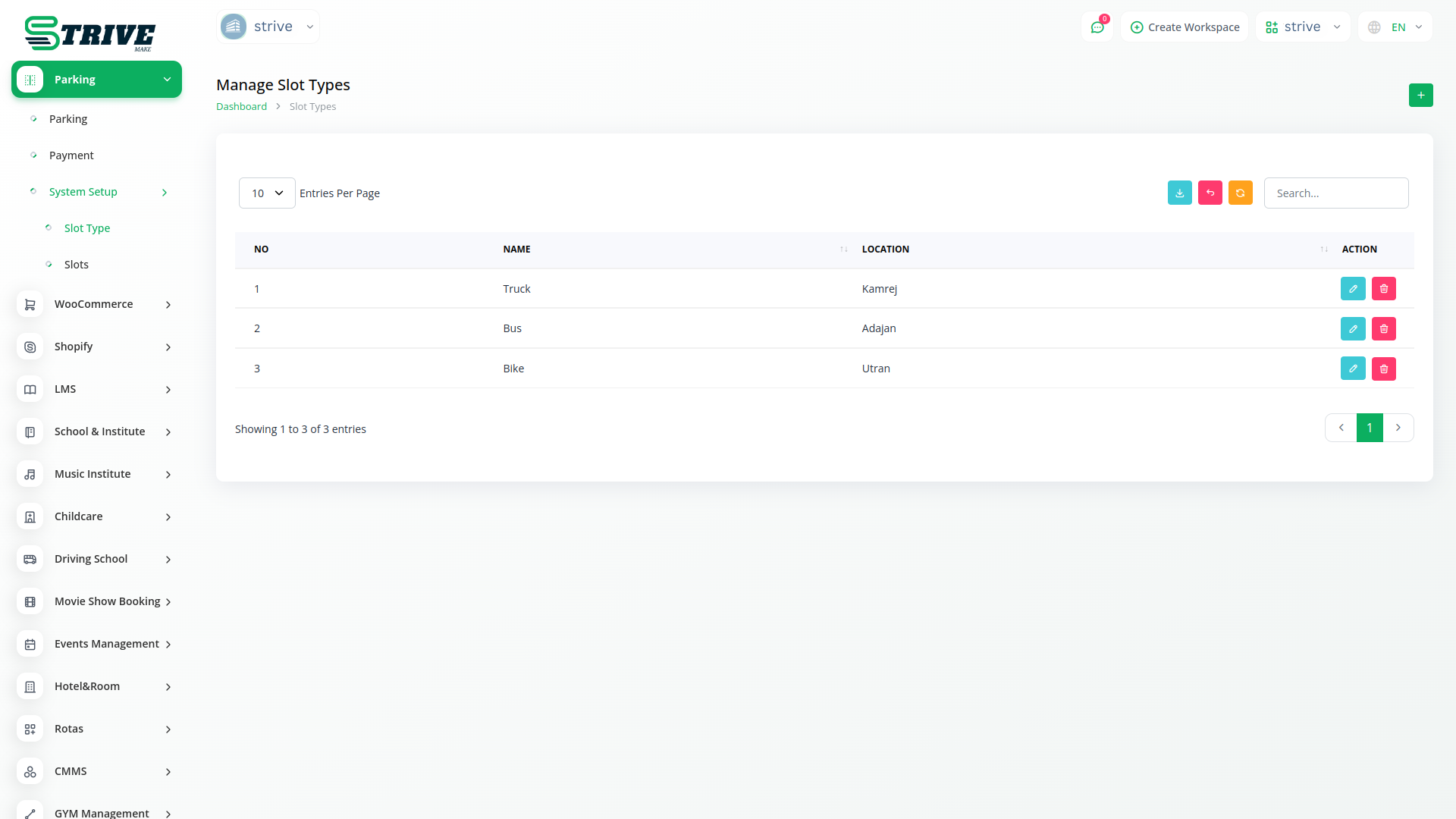This screenshot has height=819, width=1456.
Task: Click the Driving School vehicle icon
Action: pos(30,560)
